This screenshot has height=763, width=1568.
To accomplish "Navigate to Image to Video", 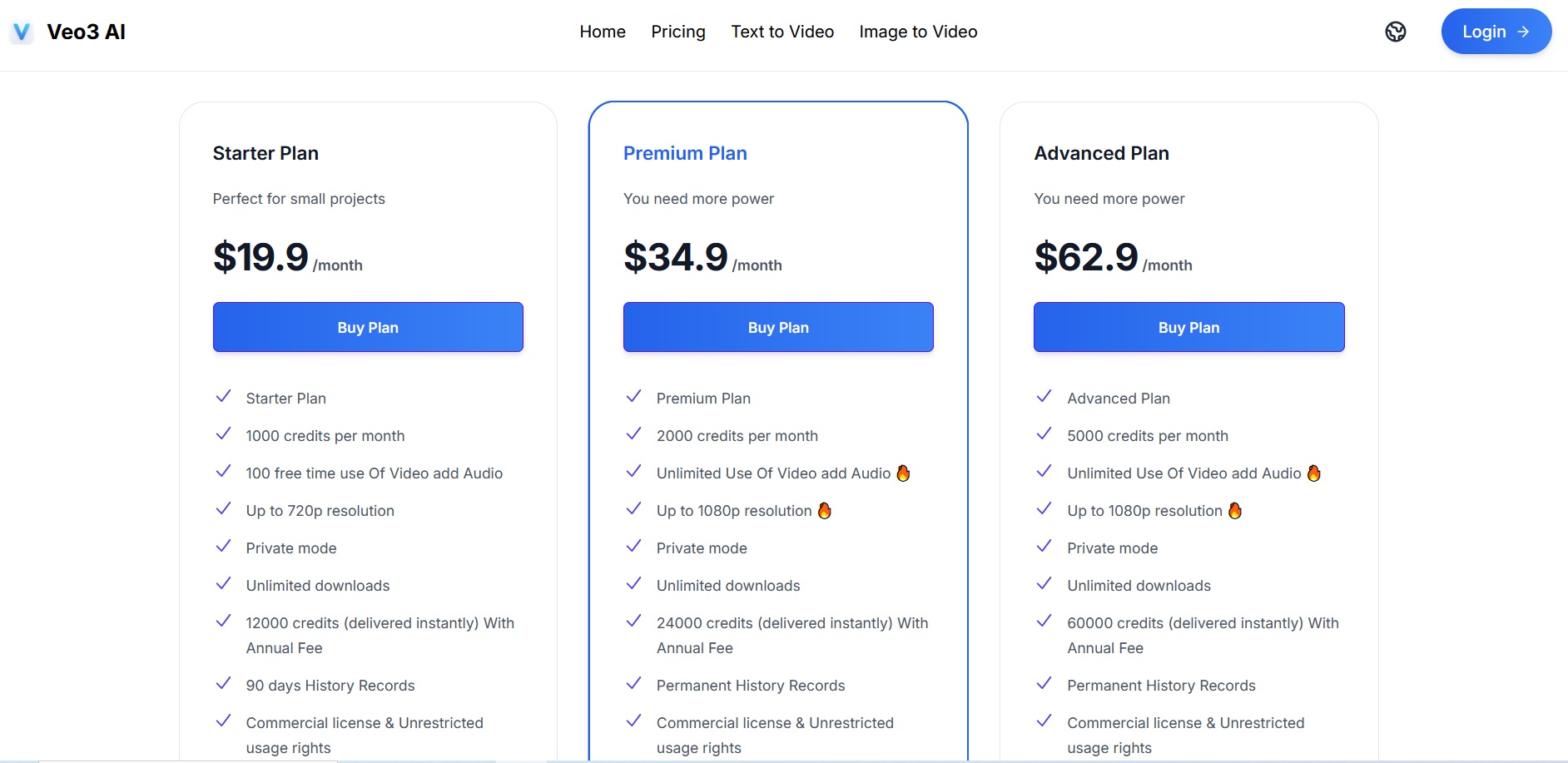I will (x=918, y=32).
